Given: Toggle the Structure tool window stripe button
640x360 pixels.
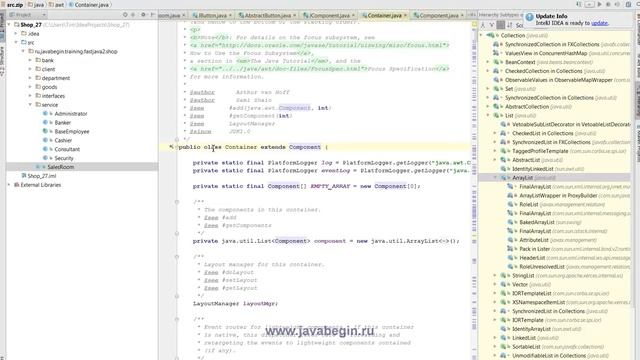Looking at the screenshot, I should pos(2,61).
